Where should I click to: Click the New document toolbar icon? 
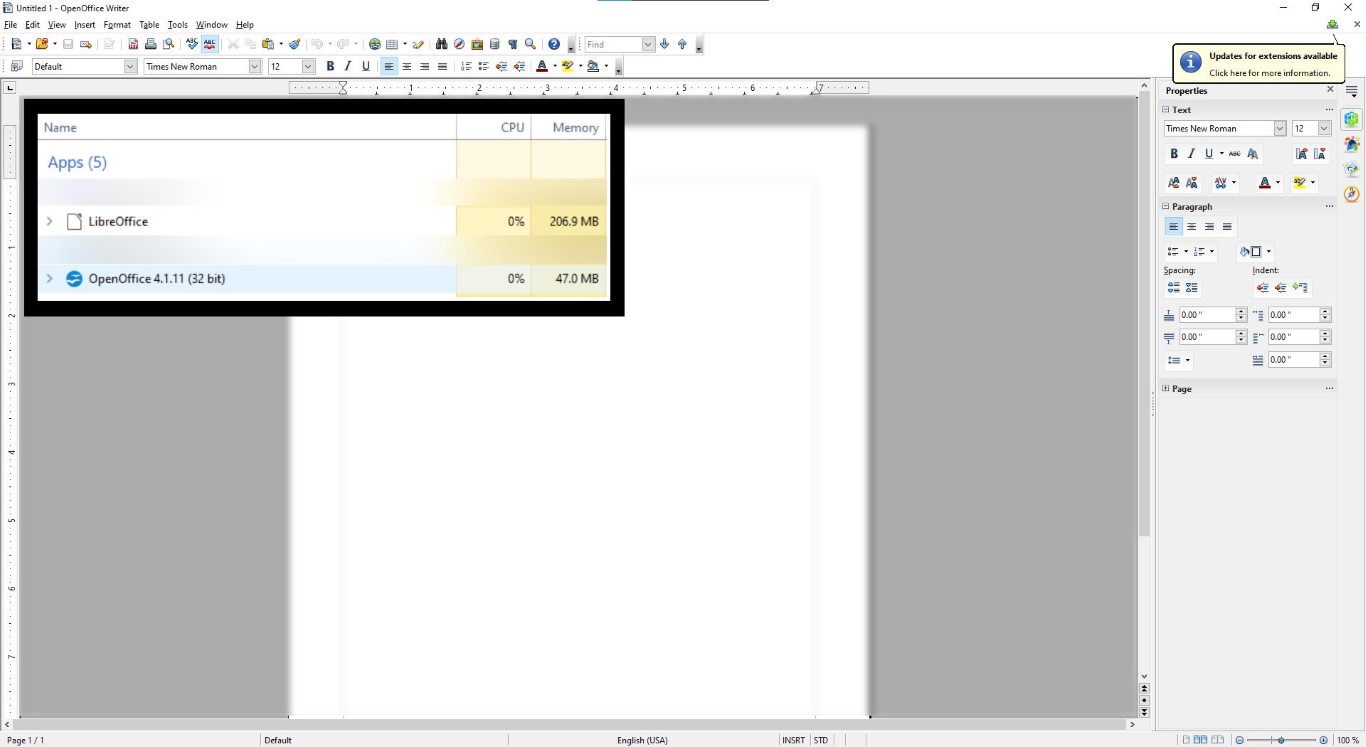[x=16, y=44]
